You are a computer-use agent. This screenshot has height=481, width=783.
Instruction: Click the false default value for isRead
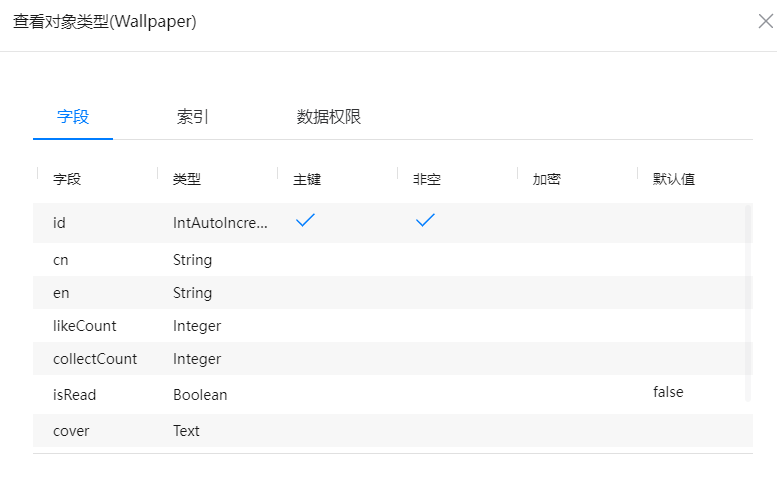click(668, 392)
